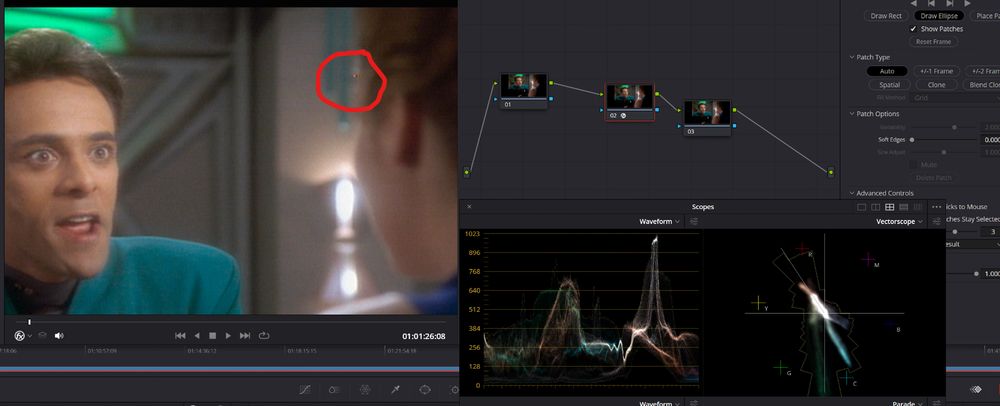Collapse the Advanced Controls section
Viewport: 1000px width, 406px height.
point(852,193)
